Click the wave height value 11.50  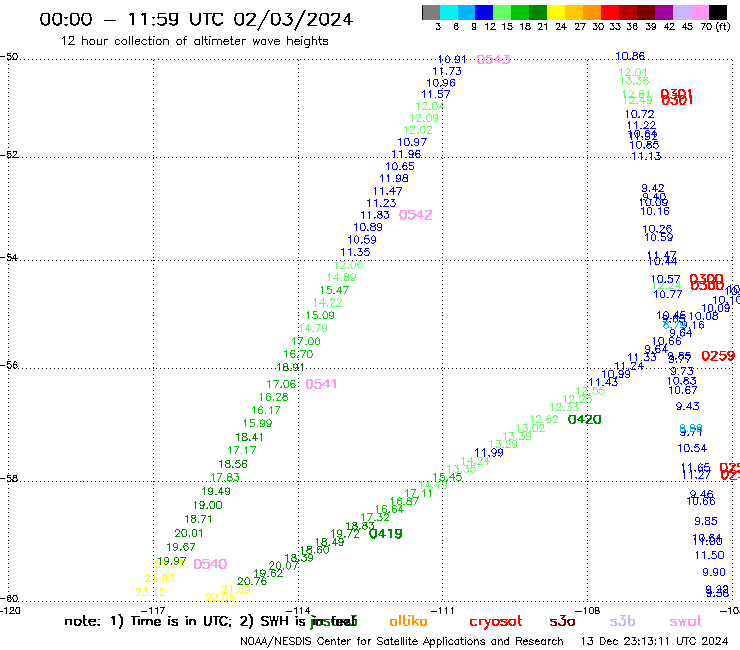coord(709,556)
